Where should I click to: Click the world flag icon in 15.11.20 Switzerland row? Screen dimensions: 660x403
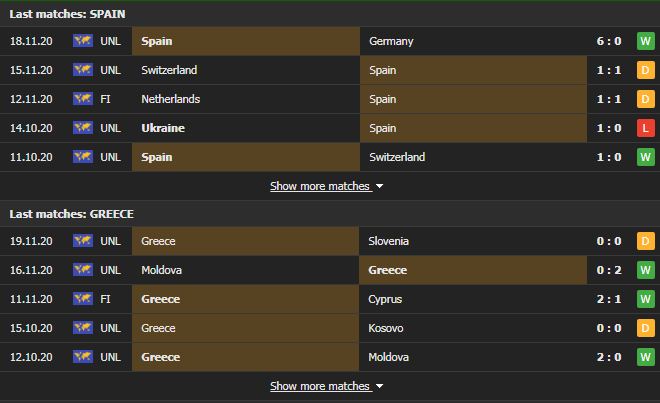82,70
